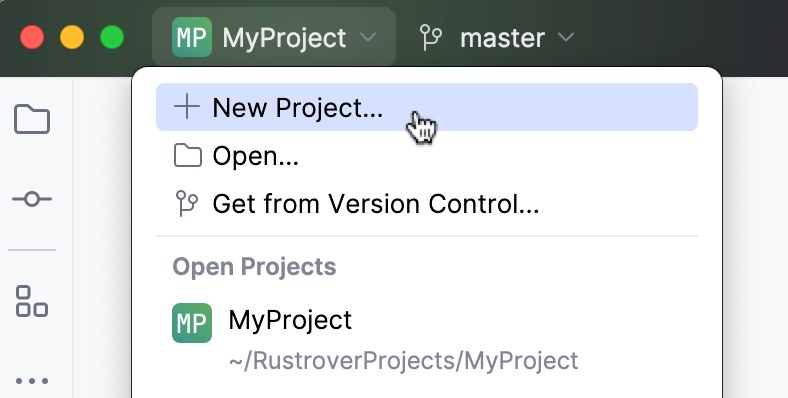Click the ~/RustroverProjects/MyProject path
788x398 pixels.
tap(403, 361)
